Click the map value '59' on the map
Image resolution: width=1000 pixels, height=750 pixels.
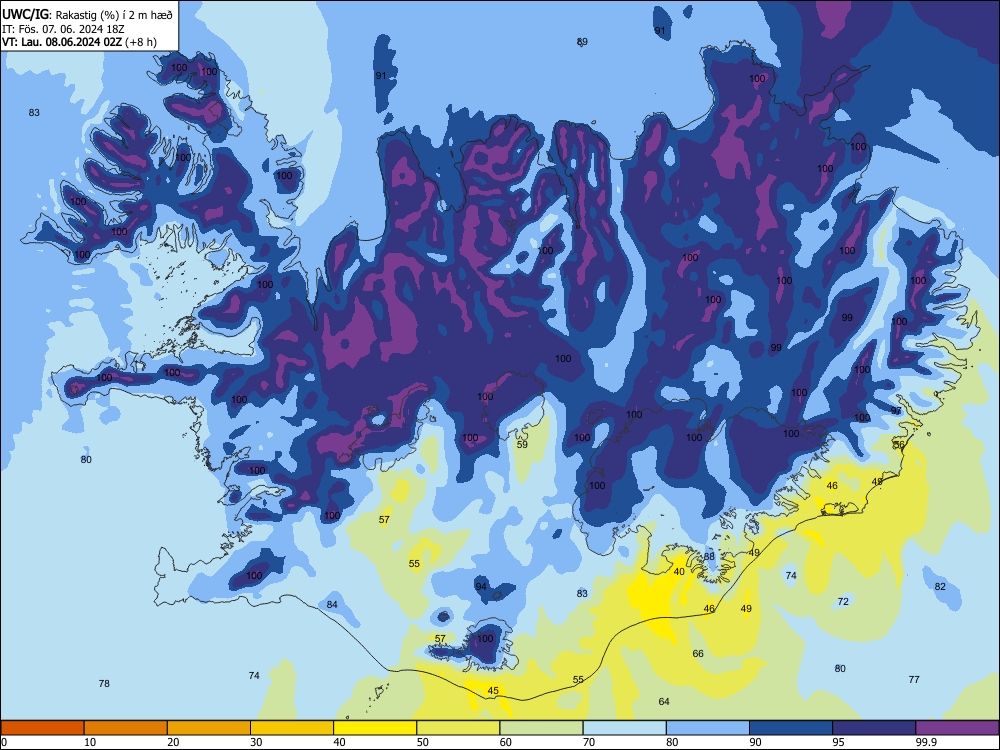[522, 445]
